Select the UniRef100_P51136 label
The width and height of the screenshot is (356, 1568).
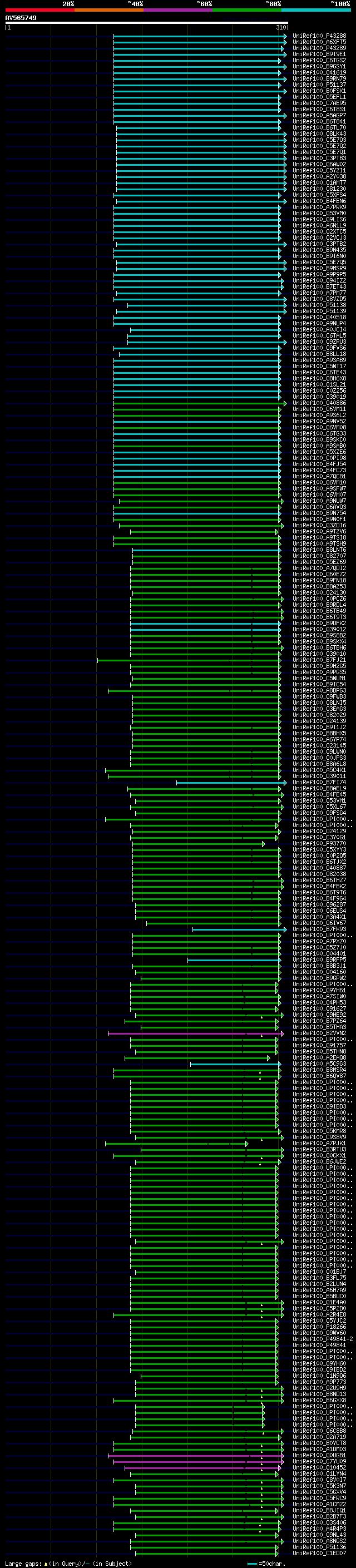[319, 1547]
